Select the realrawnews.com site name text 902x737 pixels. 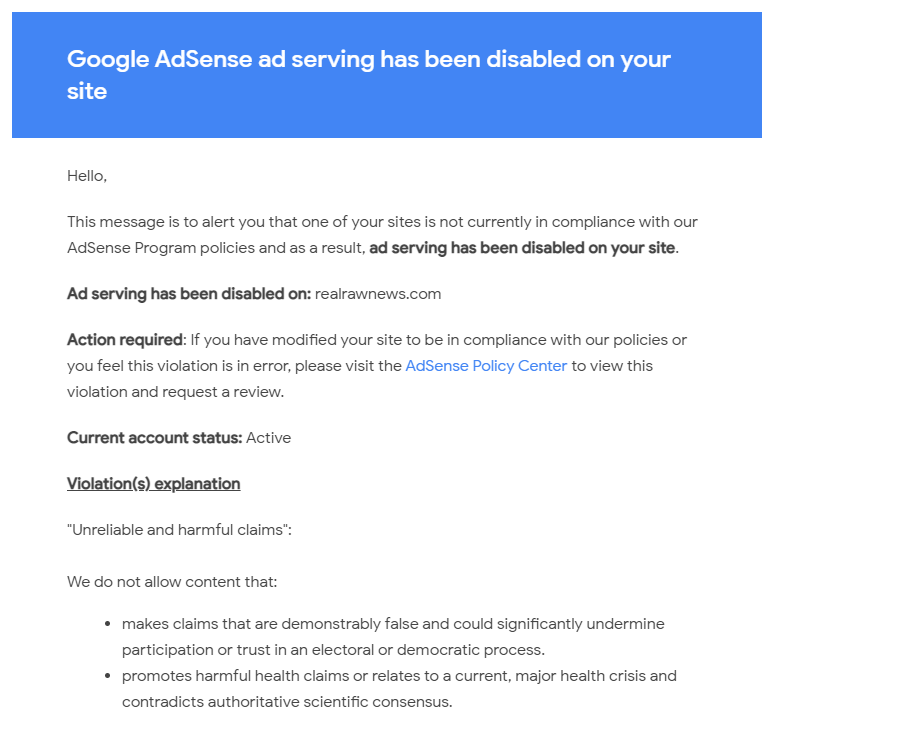pyautogui.click(x=378, y=294)
